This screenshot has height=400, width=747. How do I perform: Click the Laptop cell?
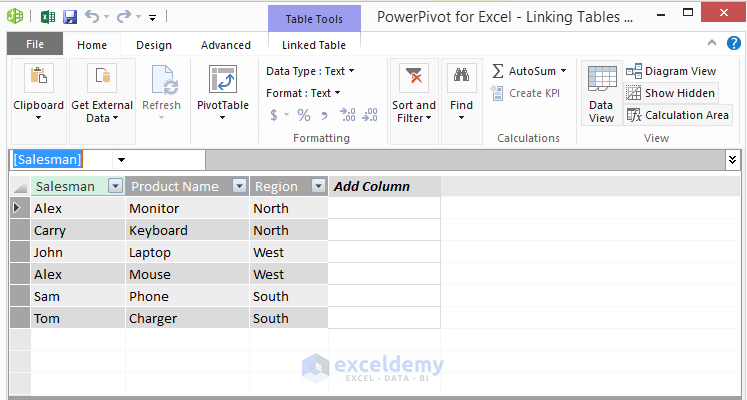click(x=188, y=252)
